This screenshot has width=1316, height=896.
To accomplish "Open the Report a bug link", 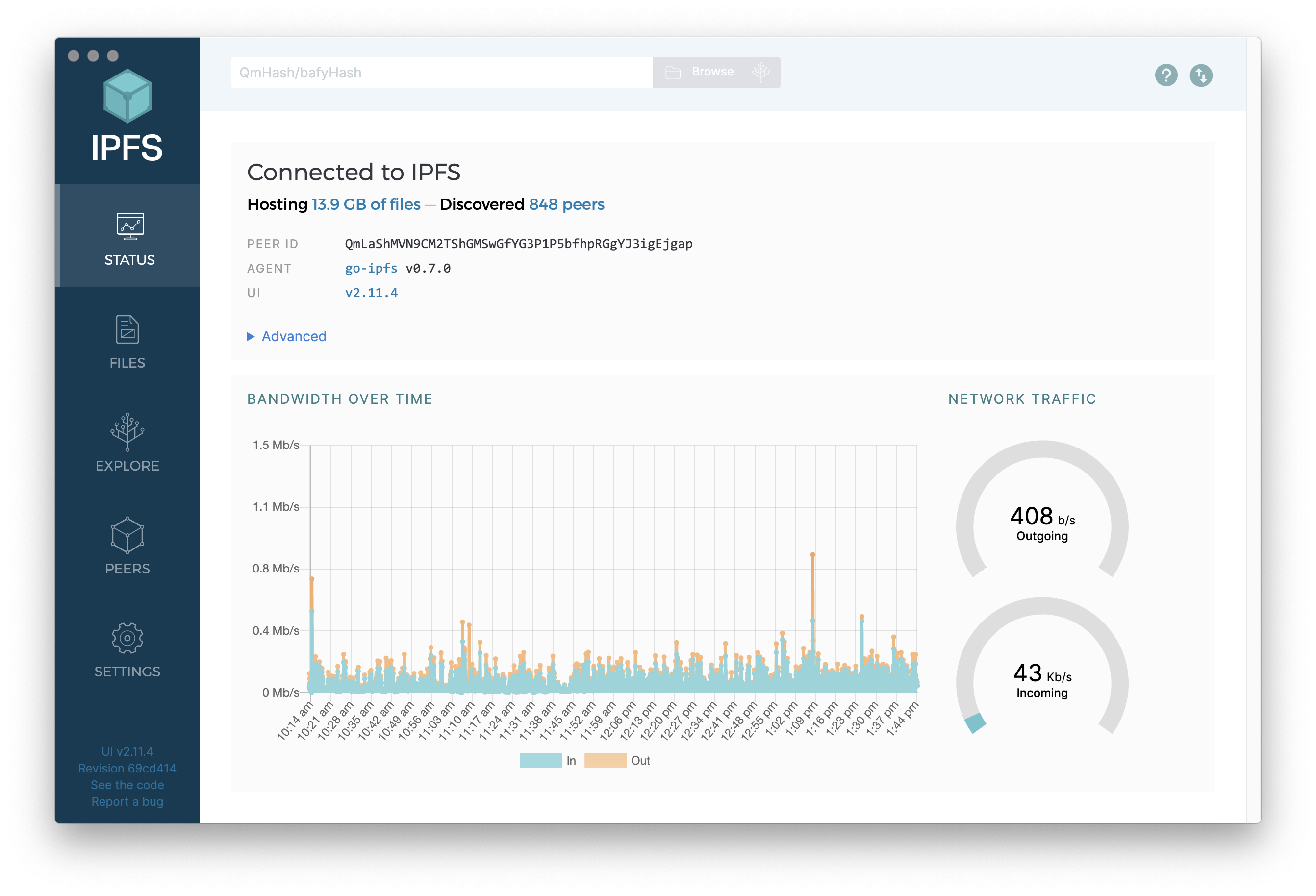I will (x=127, y=801).
